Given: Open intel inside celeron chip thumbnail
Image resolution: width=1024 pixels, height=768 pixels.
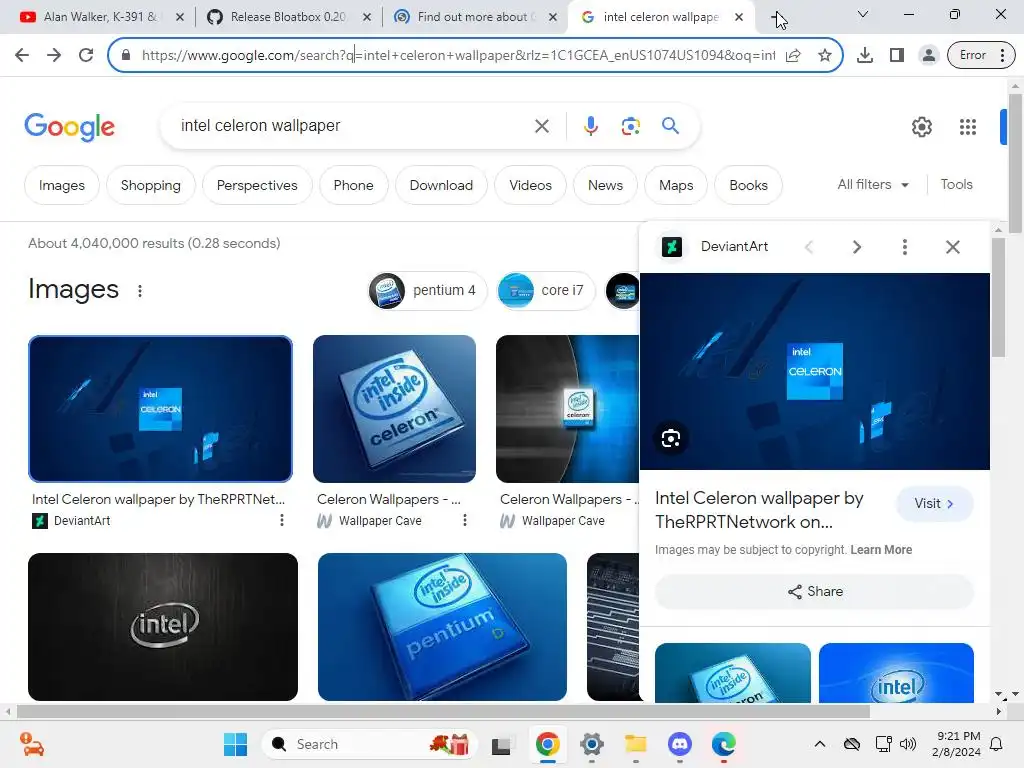Looking at the screenshot, I should (394, 409).
